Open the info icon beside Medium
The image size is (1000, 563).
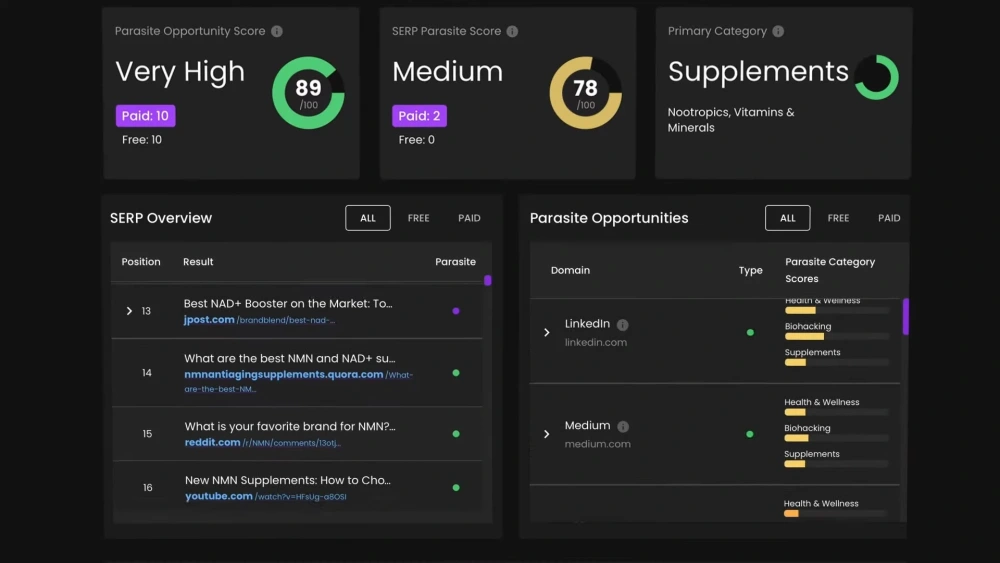pos(623,426)
